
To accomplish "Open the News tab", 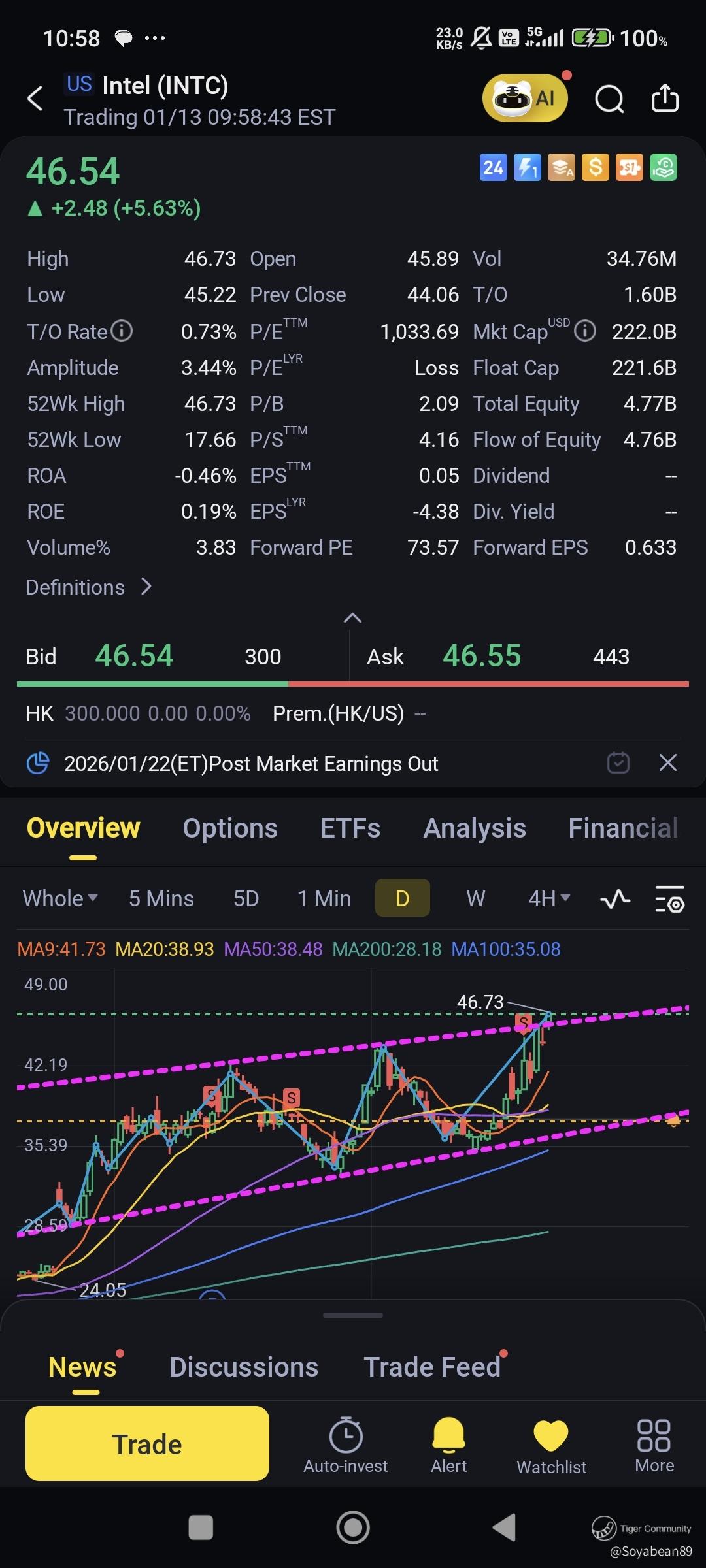I will pos(82,1367).
